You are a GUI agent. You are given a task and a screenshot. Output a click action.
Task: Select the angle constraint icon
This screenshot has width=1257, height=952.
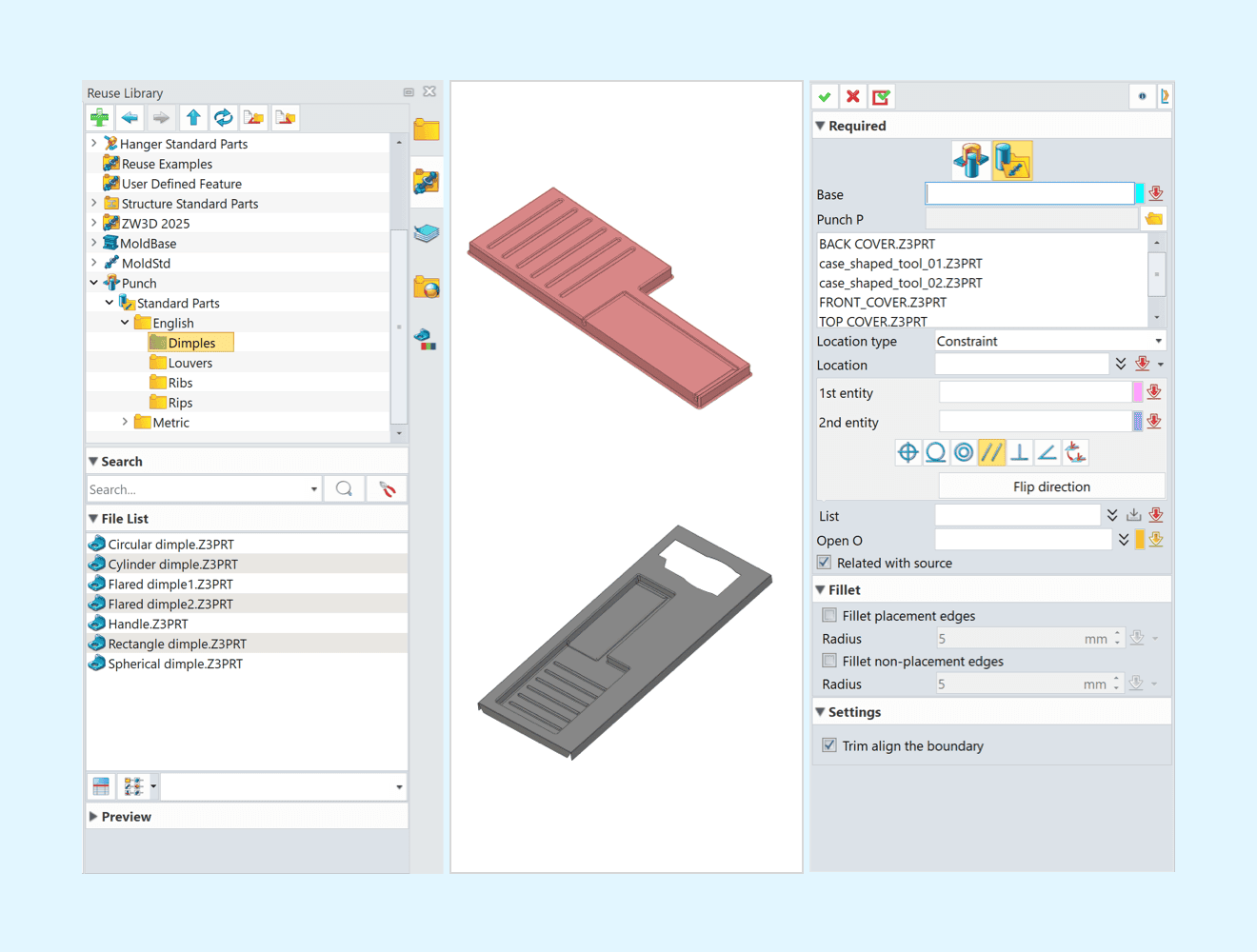pyautogui.click(x=1047, y=453)
